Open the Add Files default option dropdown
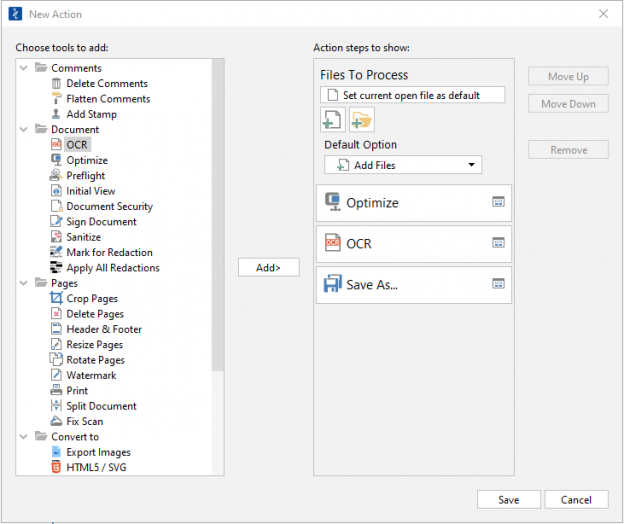 402,165
